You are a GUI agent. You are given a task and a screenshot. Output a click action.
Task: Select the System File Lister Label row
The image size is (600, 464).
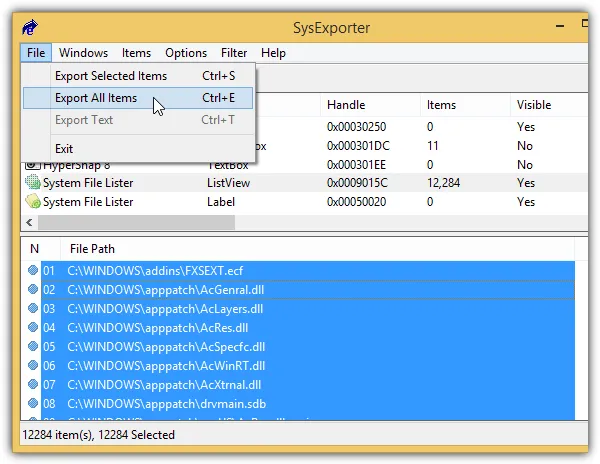click(304, 202)
